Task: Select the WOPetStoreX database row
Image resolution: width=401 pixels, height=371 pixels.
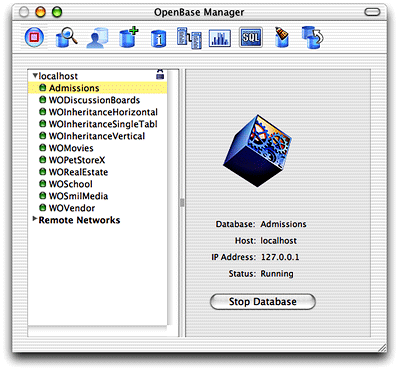Action: click(x=97, y=160)
